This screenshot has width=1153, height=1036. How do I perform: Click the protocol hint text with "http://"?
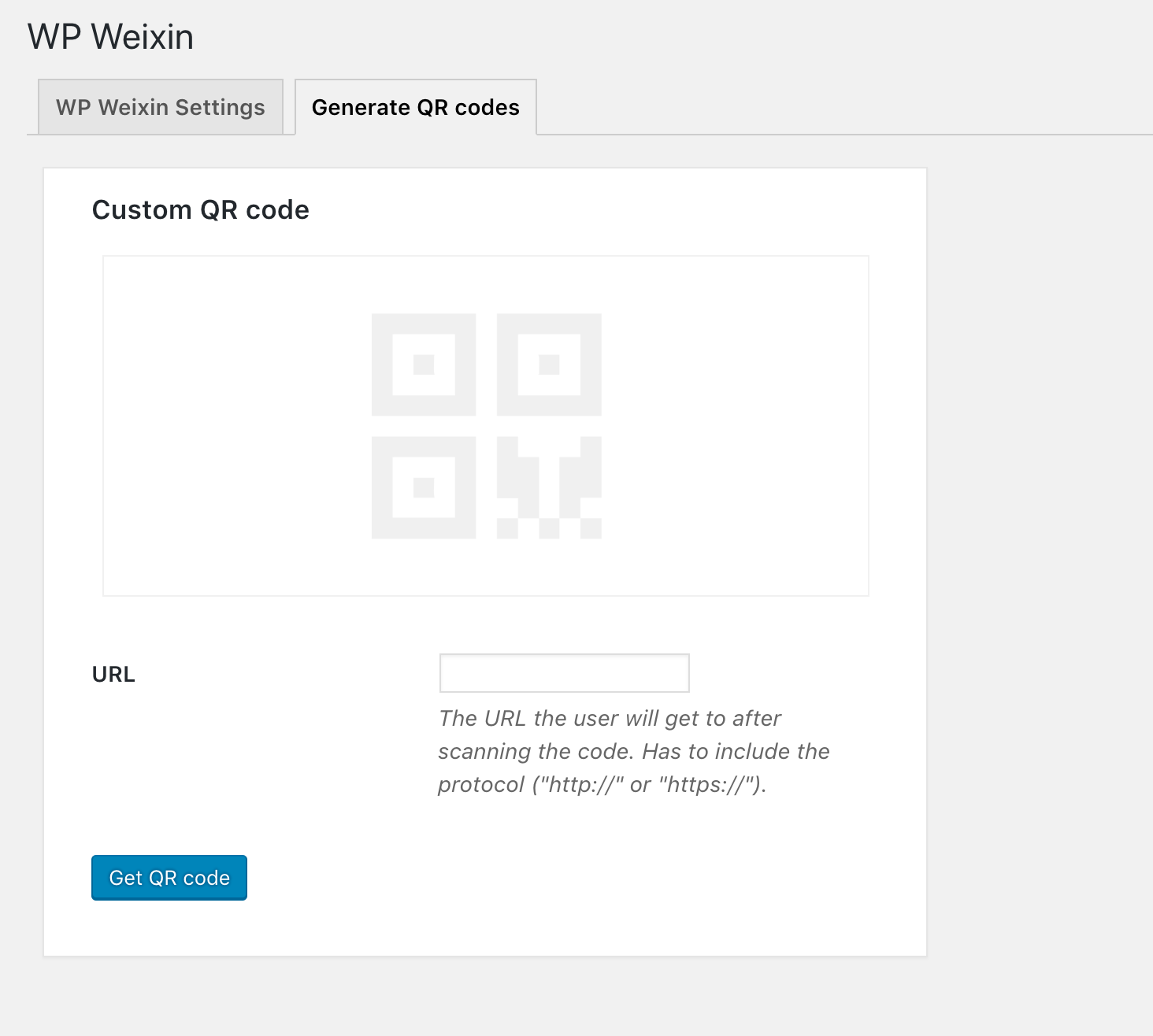tap(602, 785)
